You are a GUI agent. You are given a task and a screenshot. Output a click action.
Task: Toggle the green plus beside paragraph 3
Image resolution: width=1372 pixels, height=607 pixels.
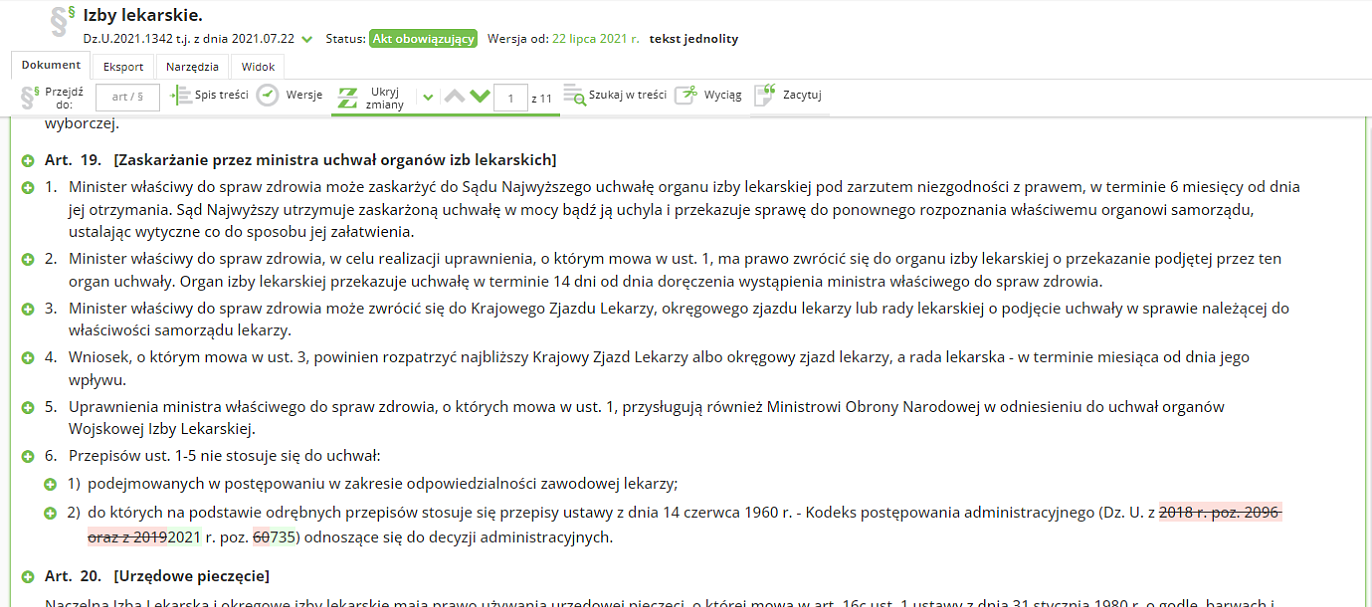28,309
